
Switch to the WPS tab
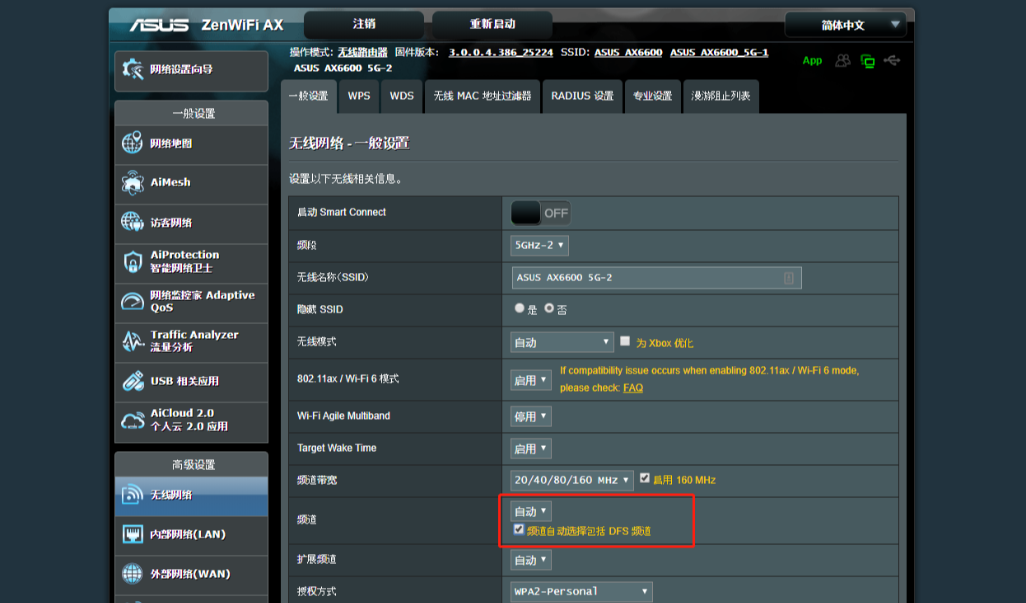coord(359,96)
